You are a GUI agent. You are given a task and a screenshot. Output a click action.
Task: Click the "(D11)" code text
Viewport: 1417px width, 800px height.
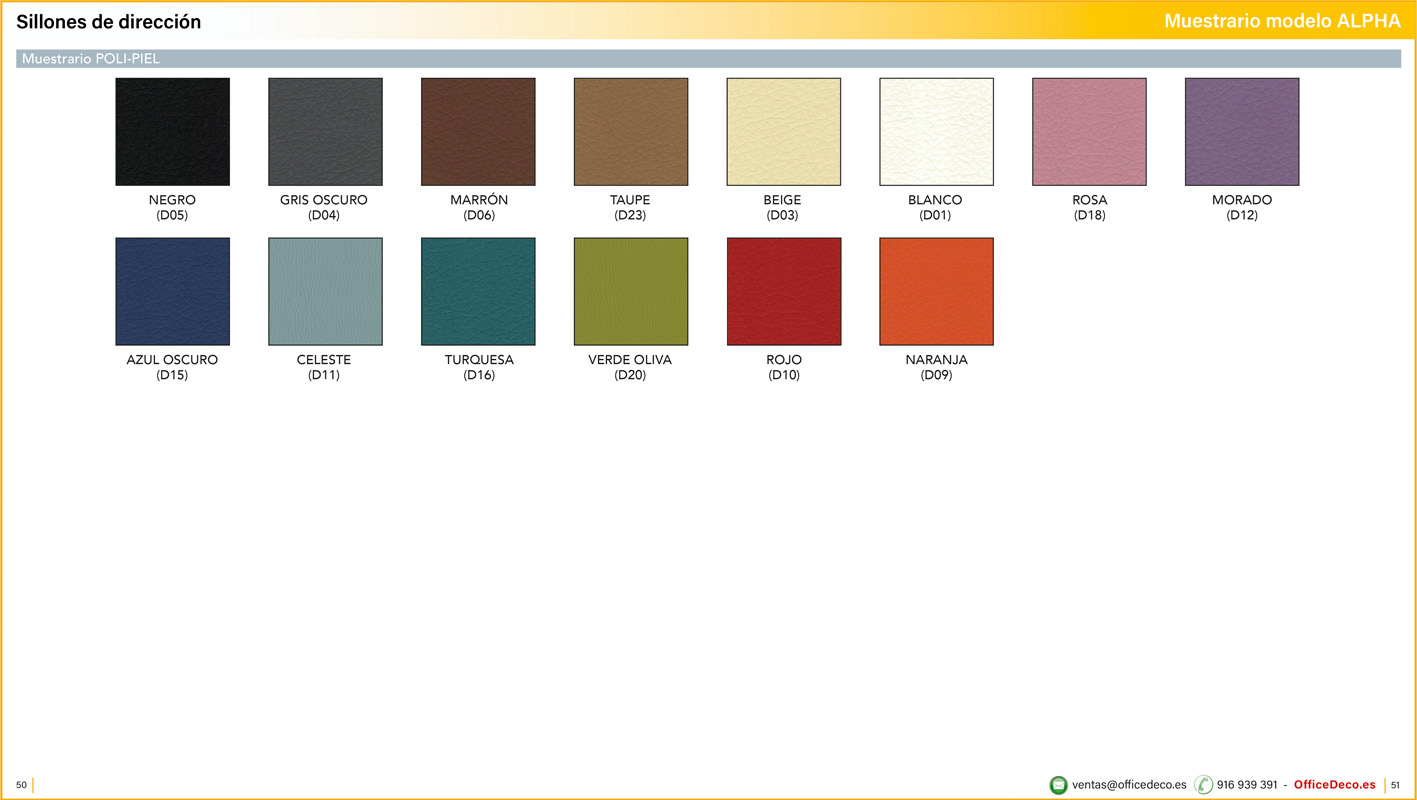click(324, 375)
